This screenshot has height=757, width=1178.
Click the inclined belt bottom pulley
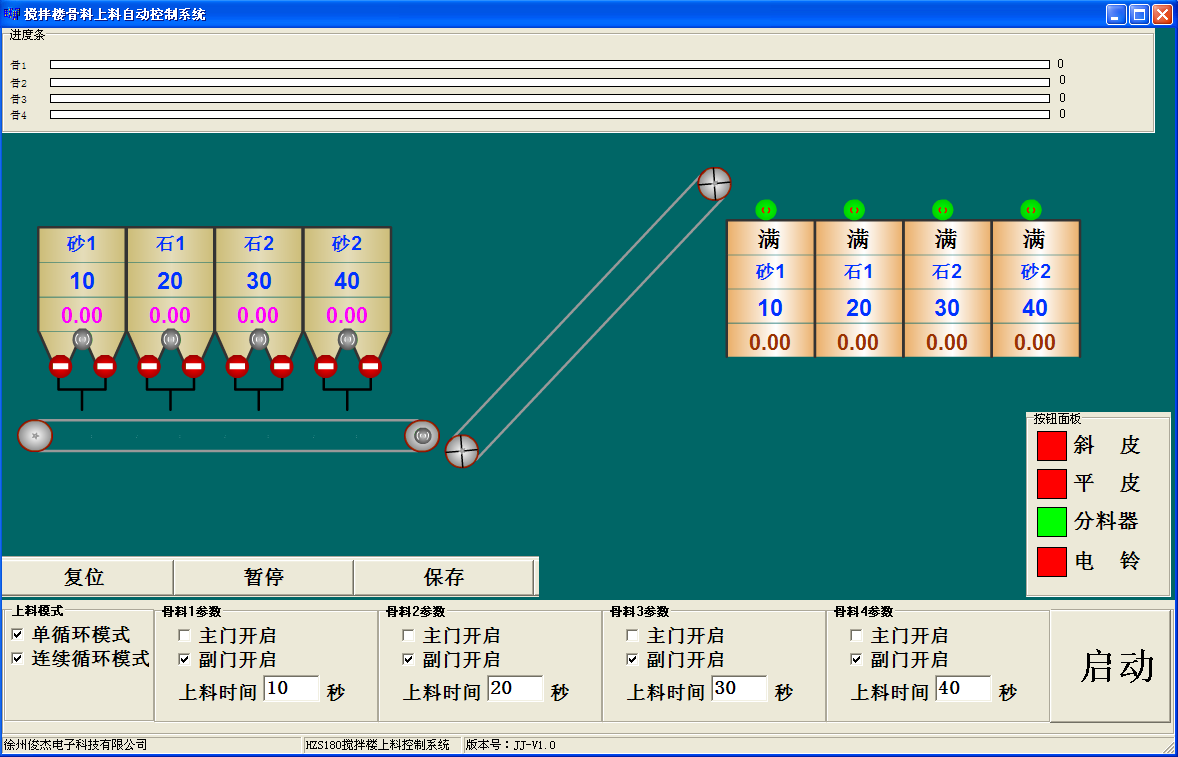pyautogui.click(x=462, y=451)
